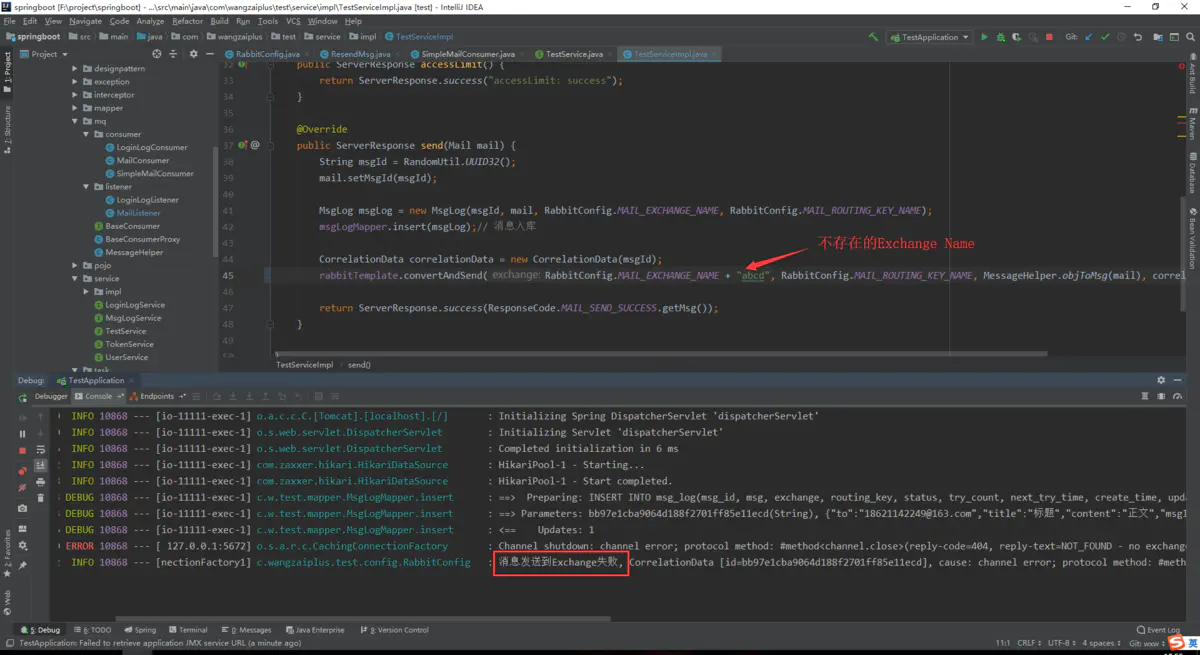This screenshot has height=655, width=1200.
Task: Collapse the mq folder in project tree
Action: [75, 121]
